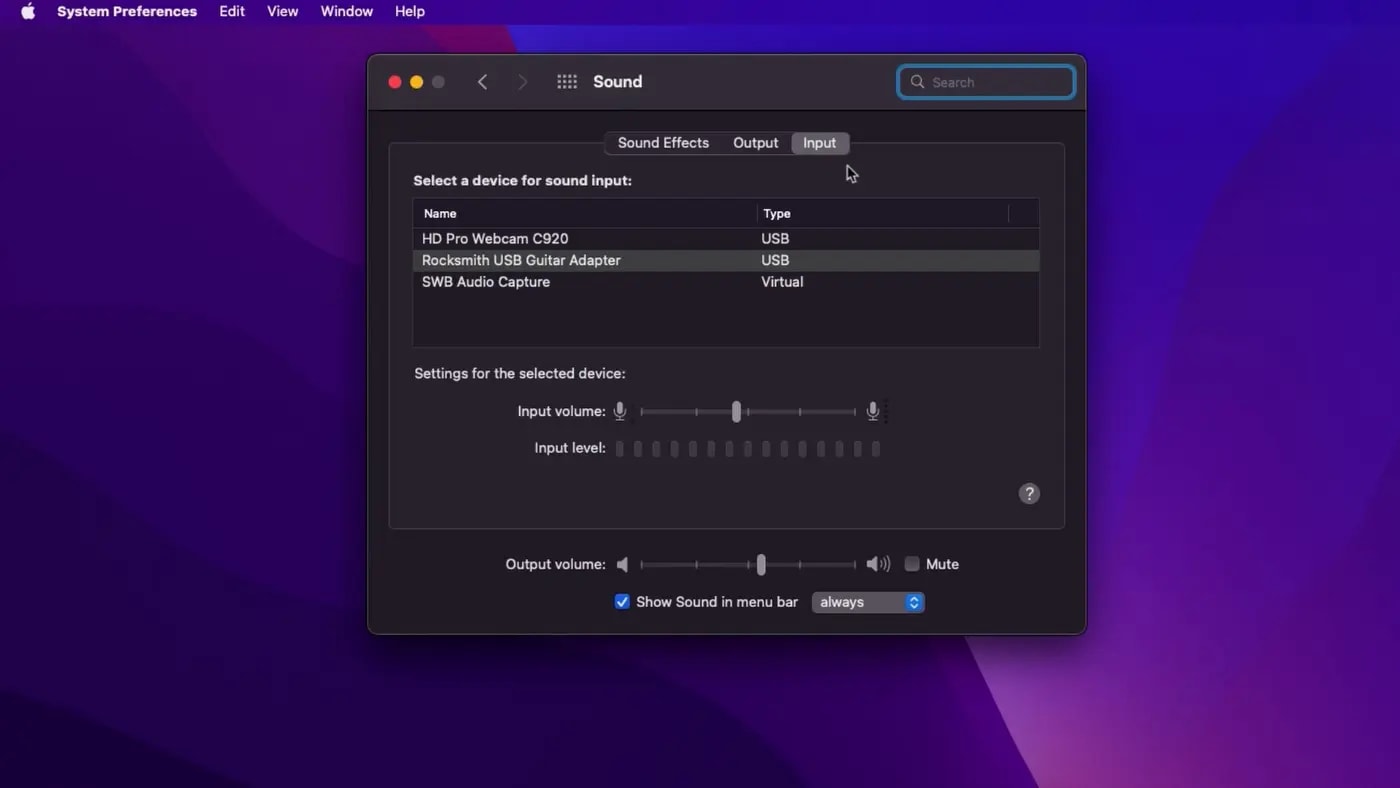
Task: Click the help question mark icon
Action: tap(1029, 493)
